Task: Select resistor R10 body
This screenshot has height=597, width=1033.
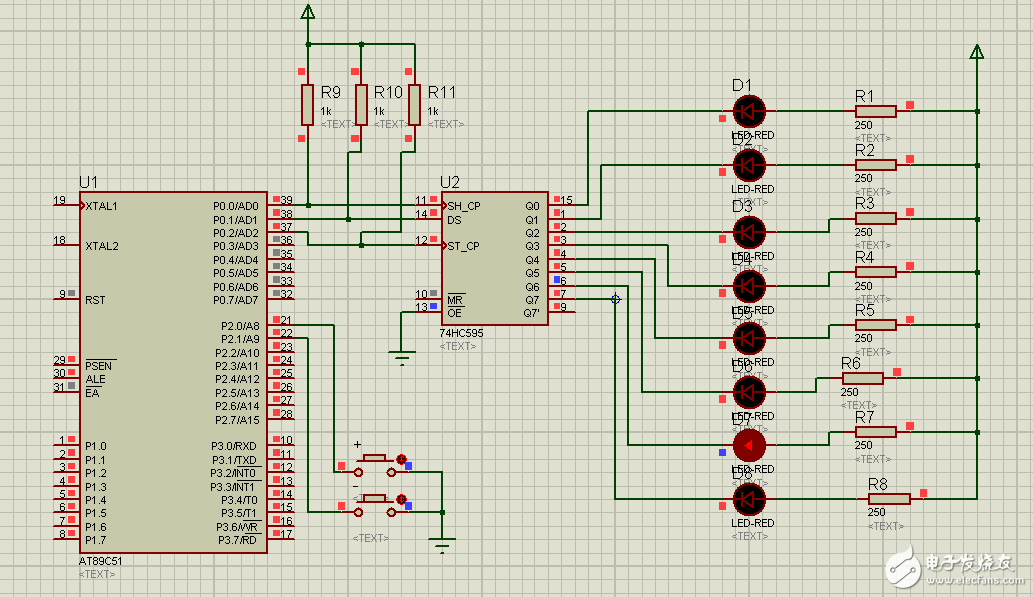Action: pyautogui.click(x=362, y=104)
